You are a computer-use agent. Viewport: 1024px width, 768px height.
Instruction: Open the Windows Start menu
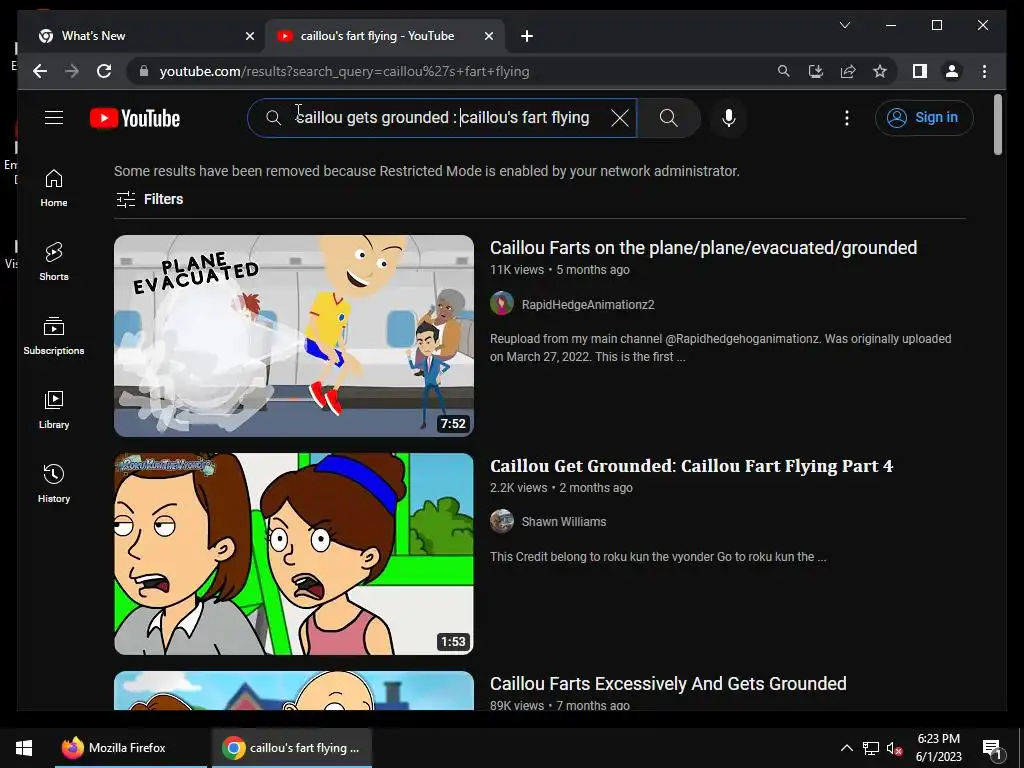24,748
